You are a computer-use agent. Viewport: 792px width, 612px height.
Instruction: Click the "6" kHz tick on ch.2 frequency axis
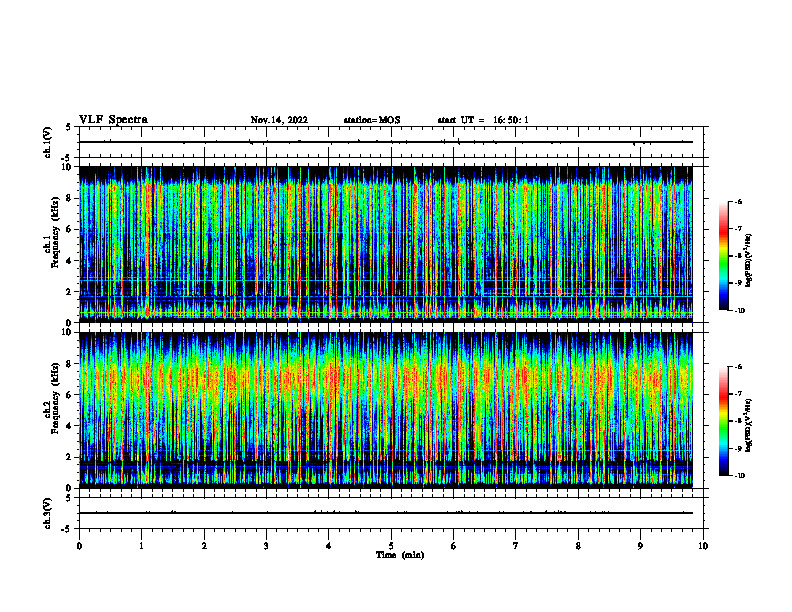pyautogui.click(x=70, y=395)
